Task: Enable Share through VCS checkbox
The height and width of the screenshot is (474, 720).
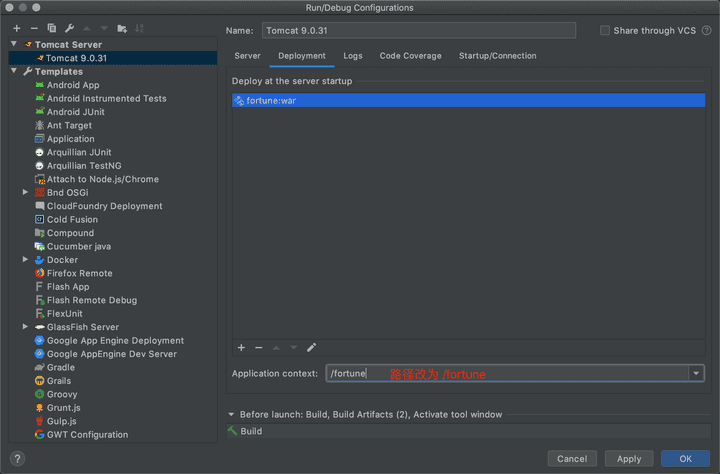Action: (x=604, y=31)
